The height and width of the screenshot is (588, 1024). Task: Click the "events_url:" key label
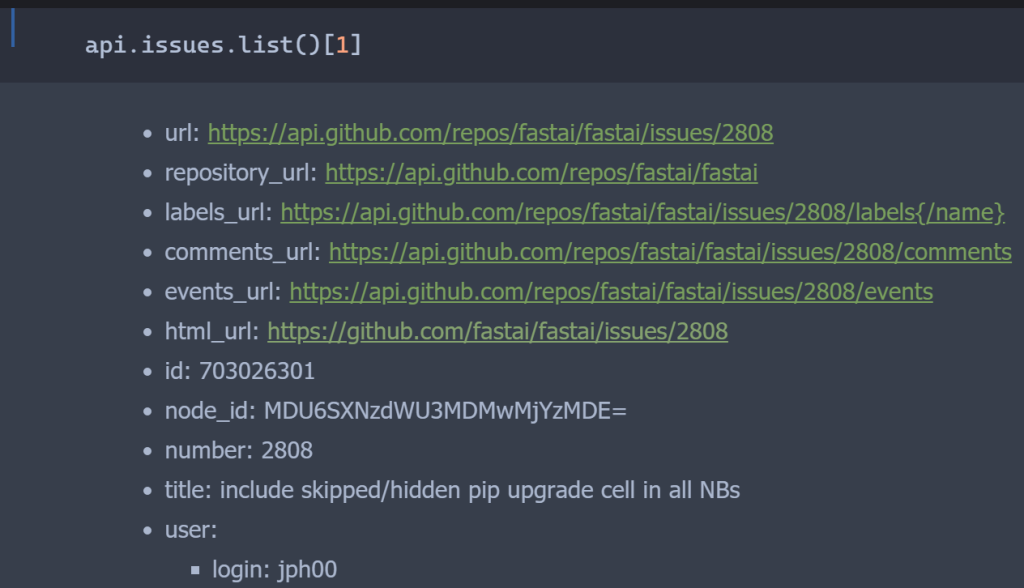coord(223,292)
